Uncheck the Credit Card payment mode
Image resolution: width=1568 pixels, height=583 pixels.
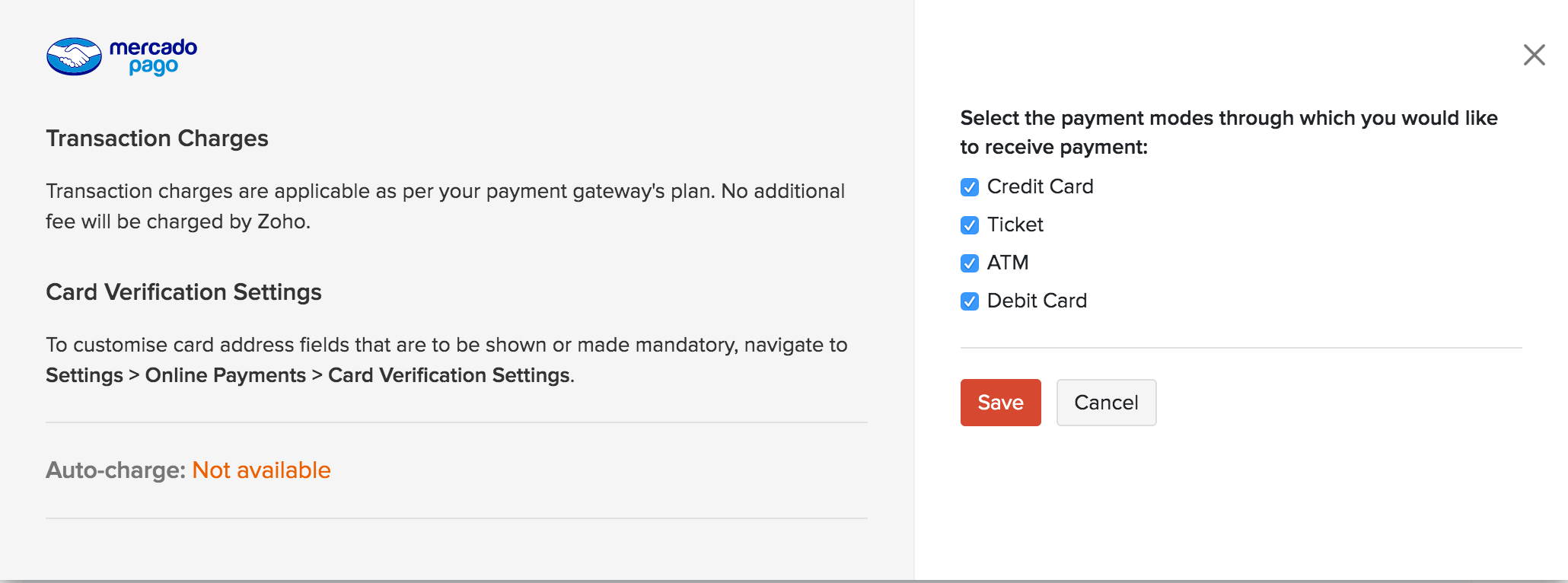tap(968, 186)
